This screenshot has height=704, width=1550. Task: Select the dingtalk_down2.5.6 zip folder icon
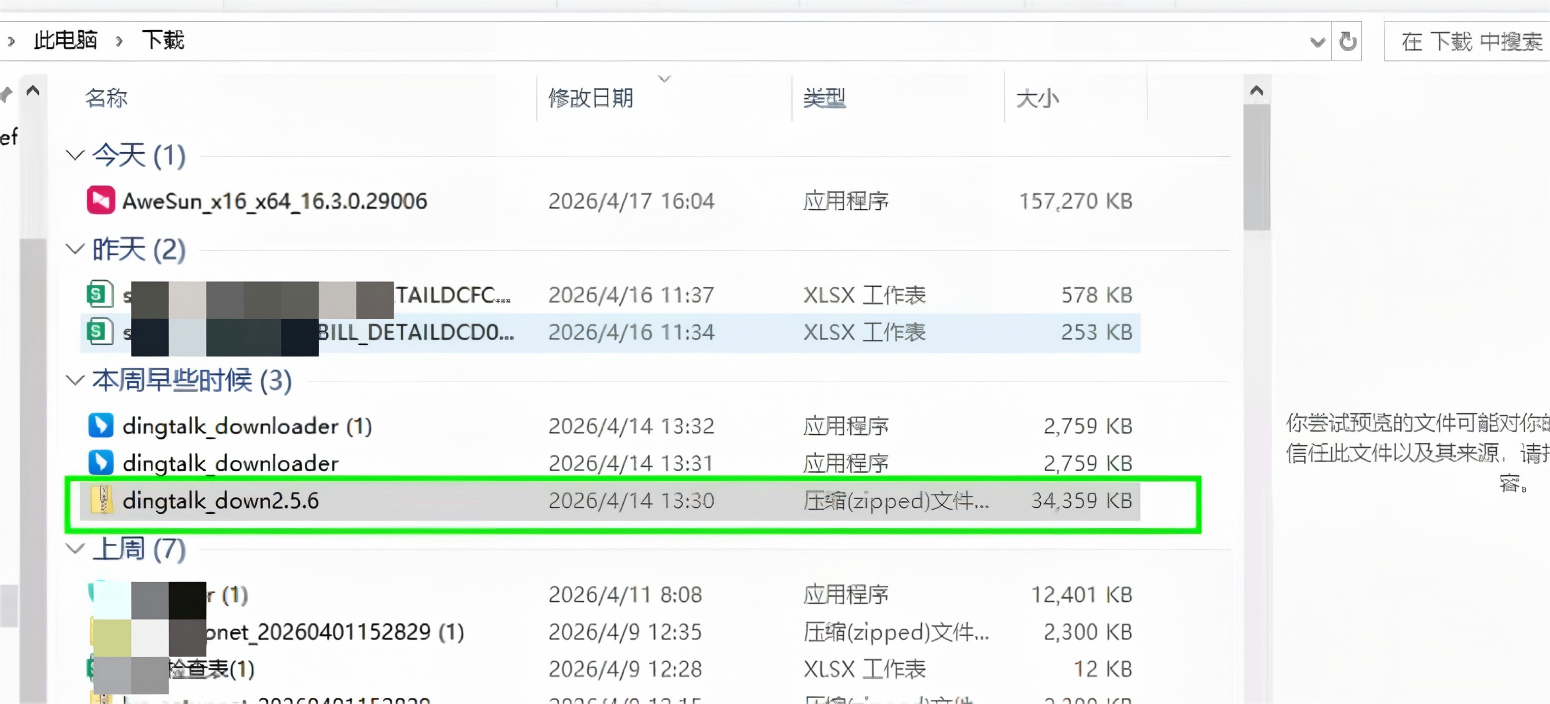pyautogui.click(x=101, y=501)
